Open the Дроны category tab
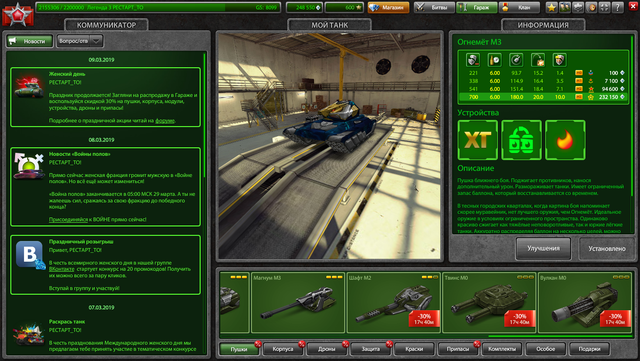This screenshot has width=640, height=361. point(327,349)
